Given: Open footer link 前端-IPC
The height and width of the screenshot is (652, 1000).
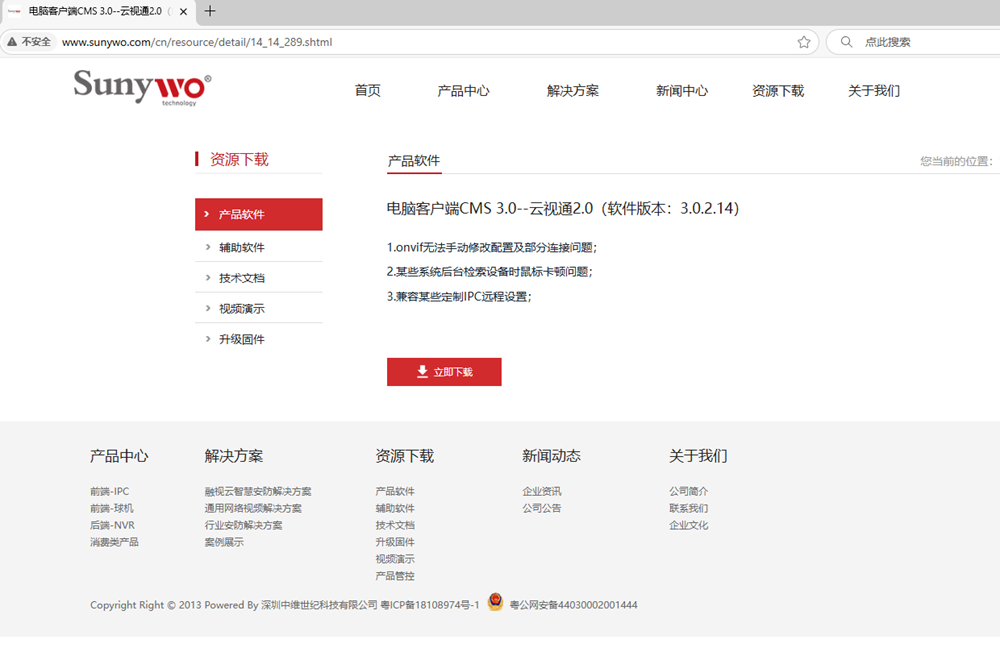Looking at the screenshot, I should [110, 491].
